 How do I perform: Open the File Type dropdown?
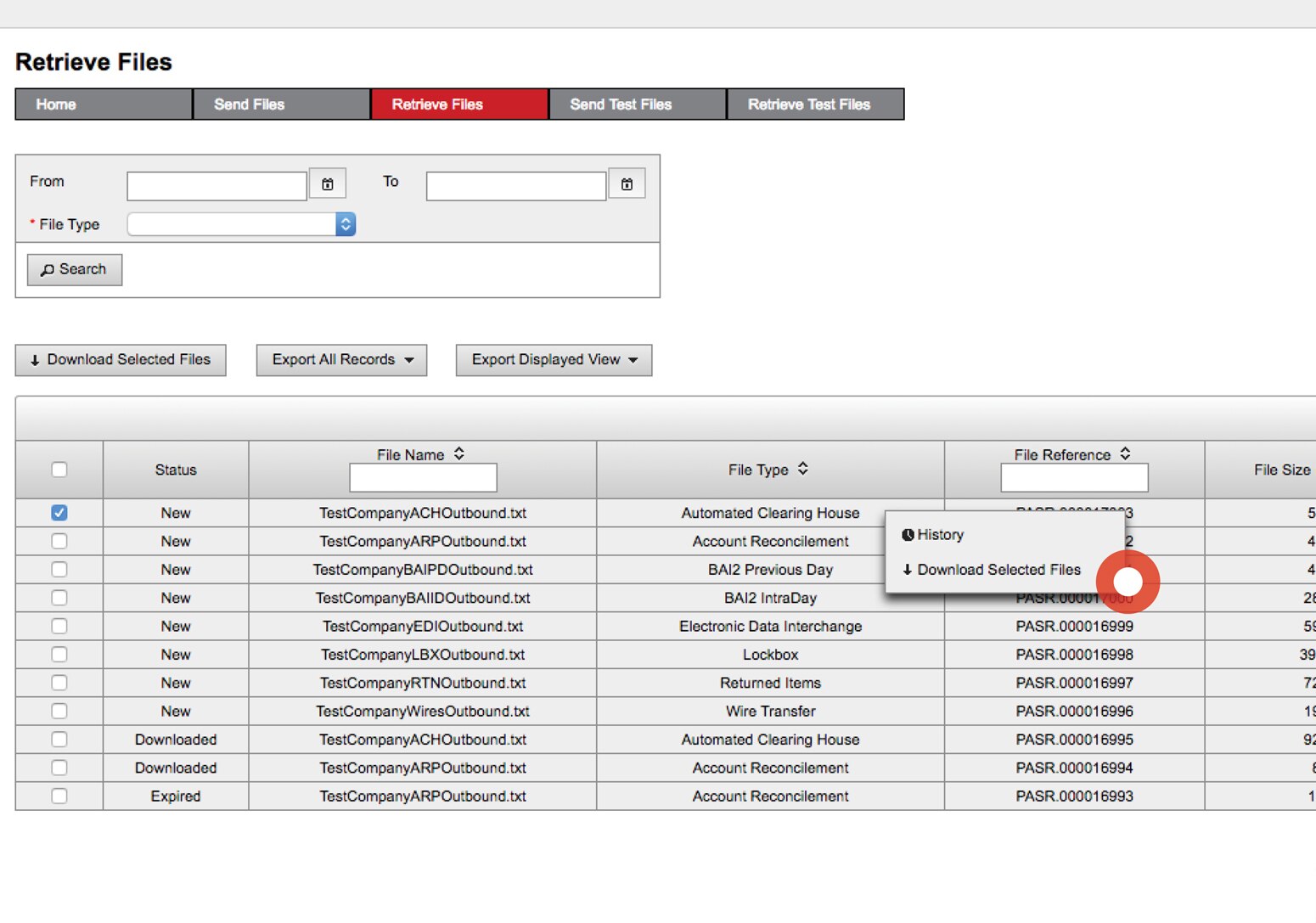coord(344,223)
